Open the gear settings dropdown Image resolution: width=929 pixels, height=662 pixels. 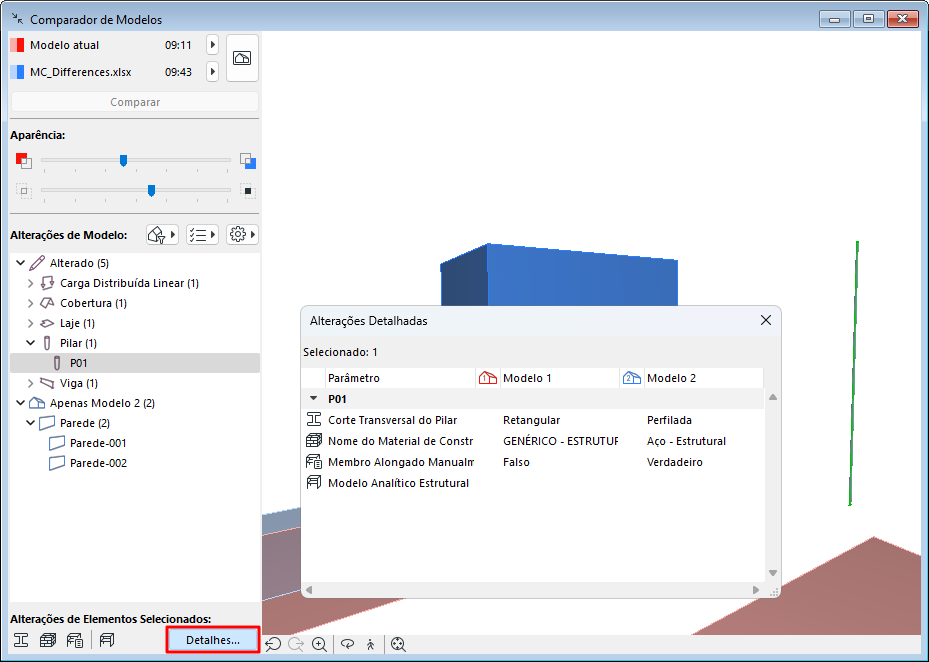point(242,235)
